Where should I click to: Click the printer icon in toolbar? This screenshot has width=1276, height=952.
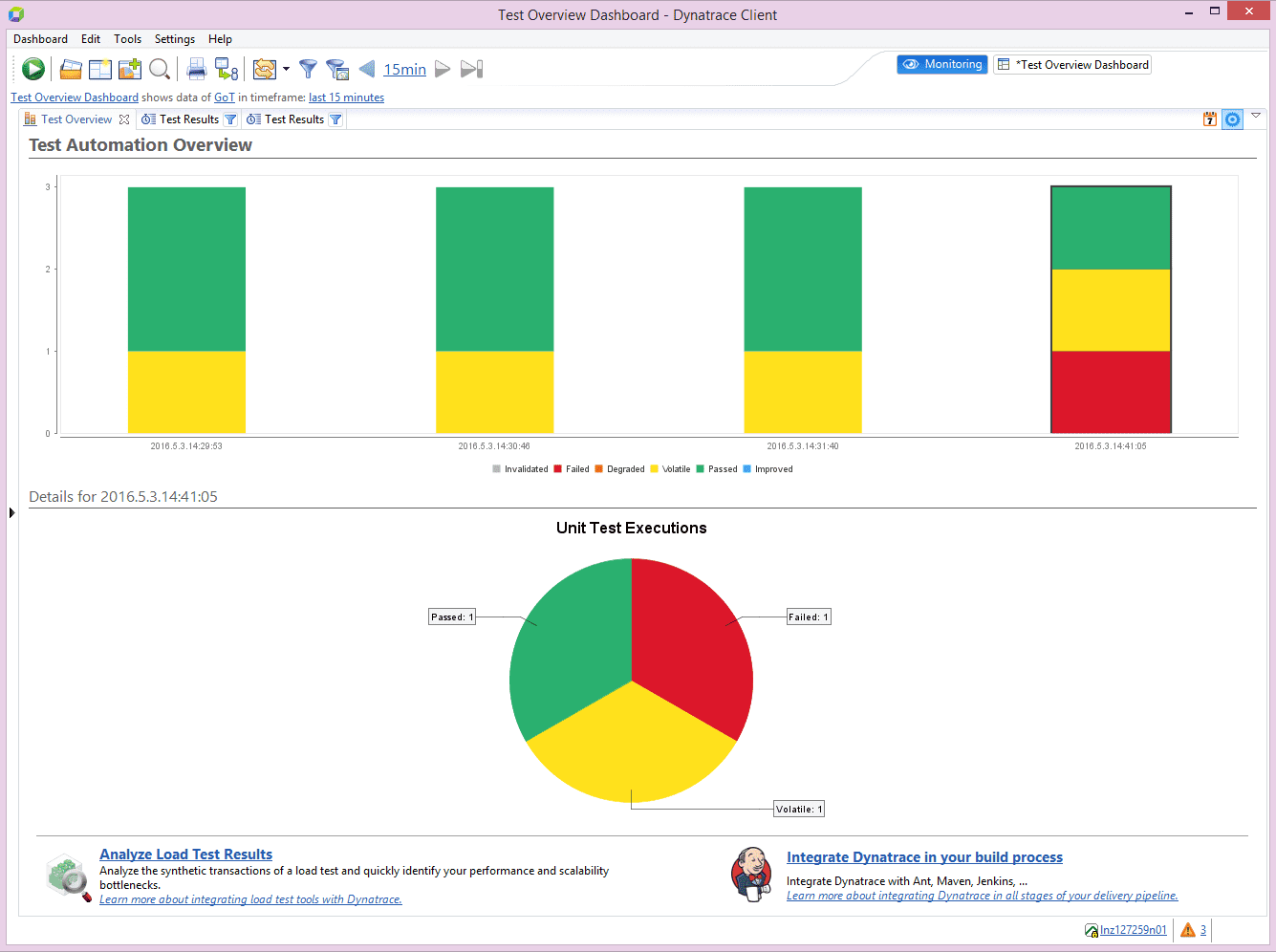pos(197,69)
